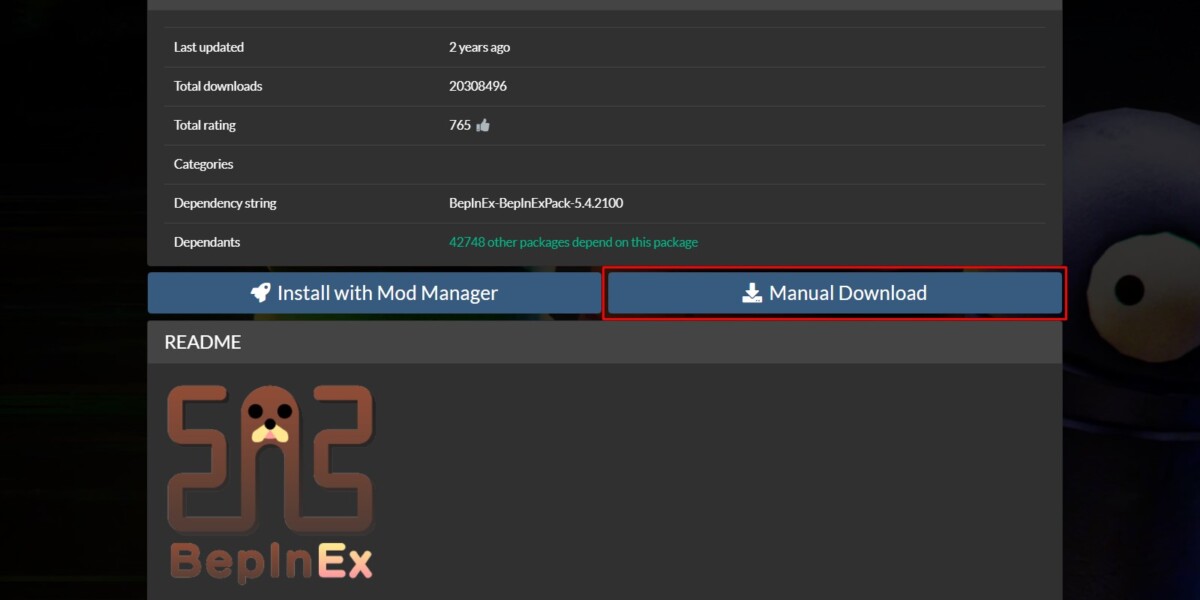1200x600 pixels.
Task: Click the Manual Download button
Action: tap(834, 293)
